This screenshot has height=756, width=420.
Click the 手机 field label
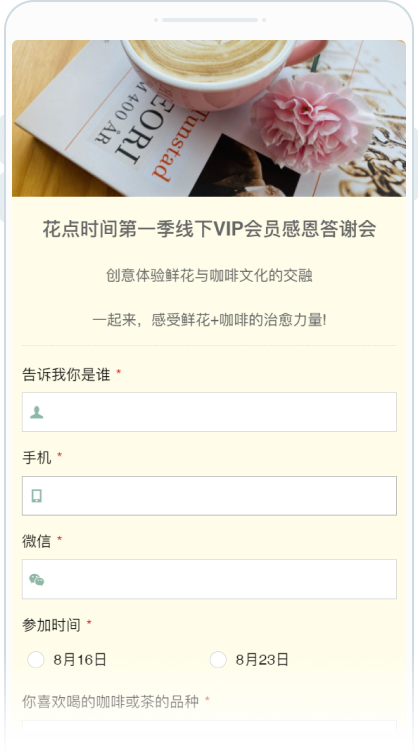click(x=37, y=458)
